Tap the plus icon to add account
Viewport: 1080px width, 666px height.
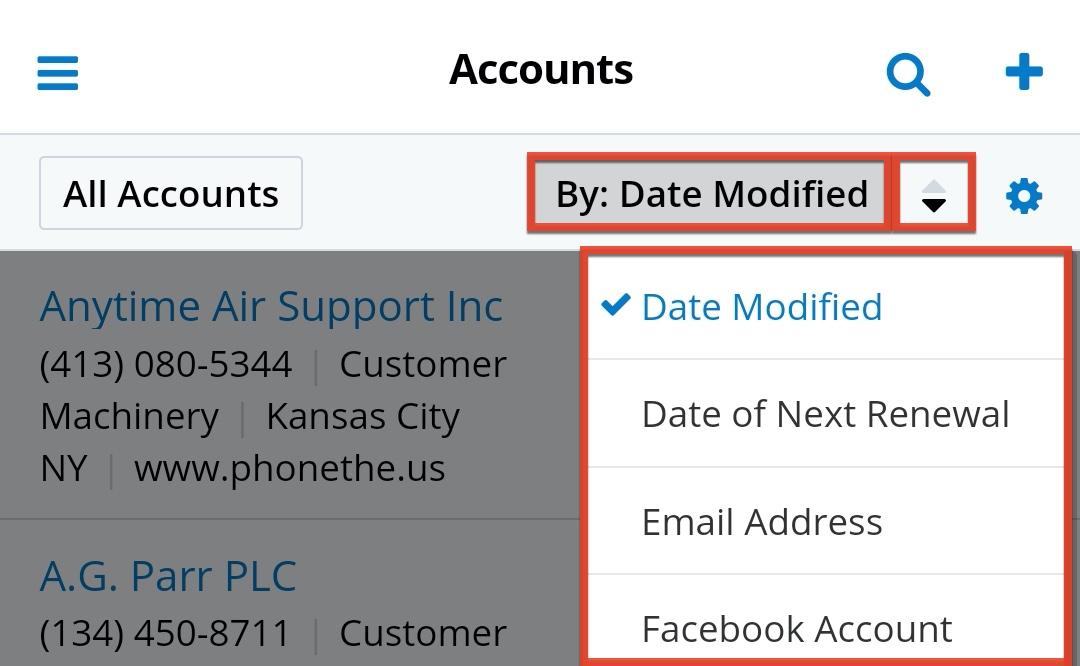pos(1024,72)
